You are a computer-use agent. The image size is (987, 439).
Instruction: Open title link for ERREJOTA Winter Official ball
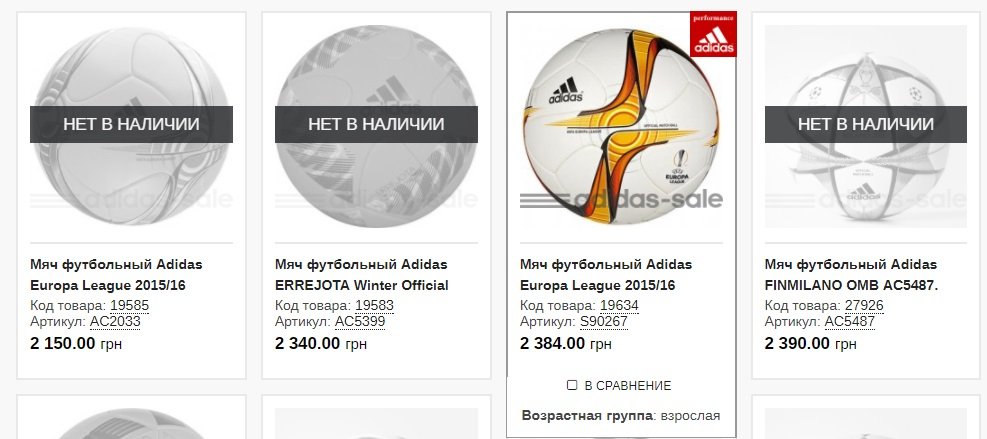click(x=362, y=275)
